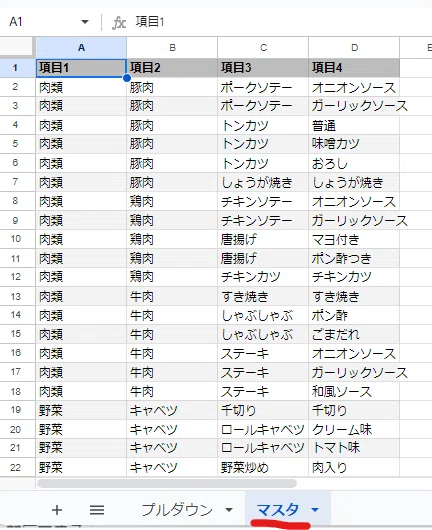
Task: Click row 18 cell 肉類
Action: tap(81, 391)
